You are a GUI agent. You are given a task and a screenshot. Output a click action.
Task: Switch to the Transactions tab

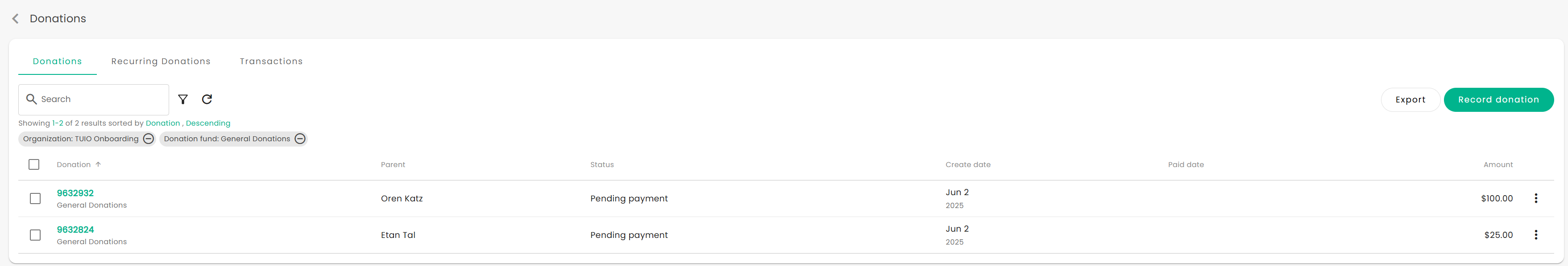271,61
